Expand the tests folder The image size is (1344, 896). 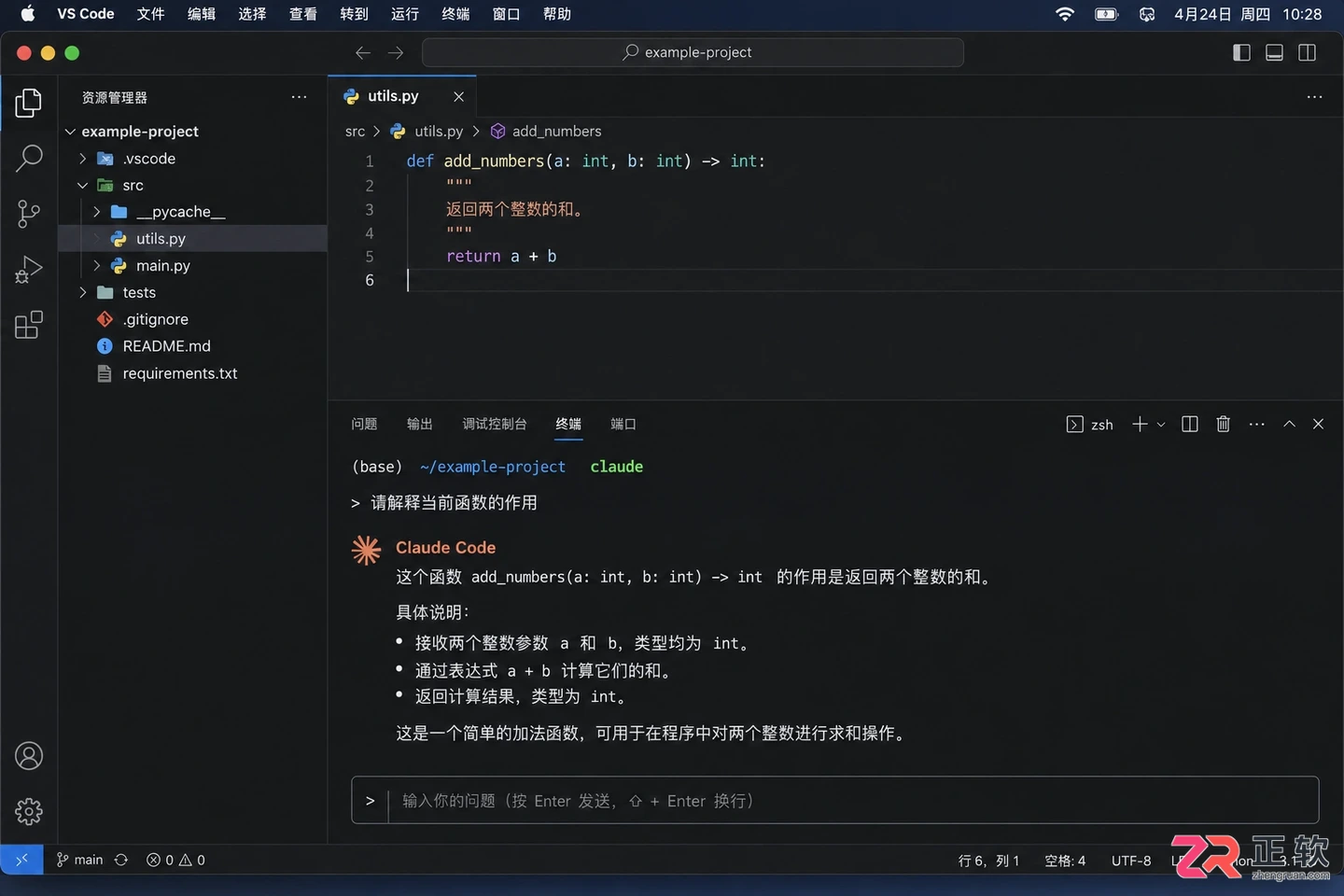tap(83, 292)
